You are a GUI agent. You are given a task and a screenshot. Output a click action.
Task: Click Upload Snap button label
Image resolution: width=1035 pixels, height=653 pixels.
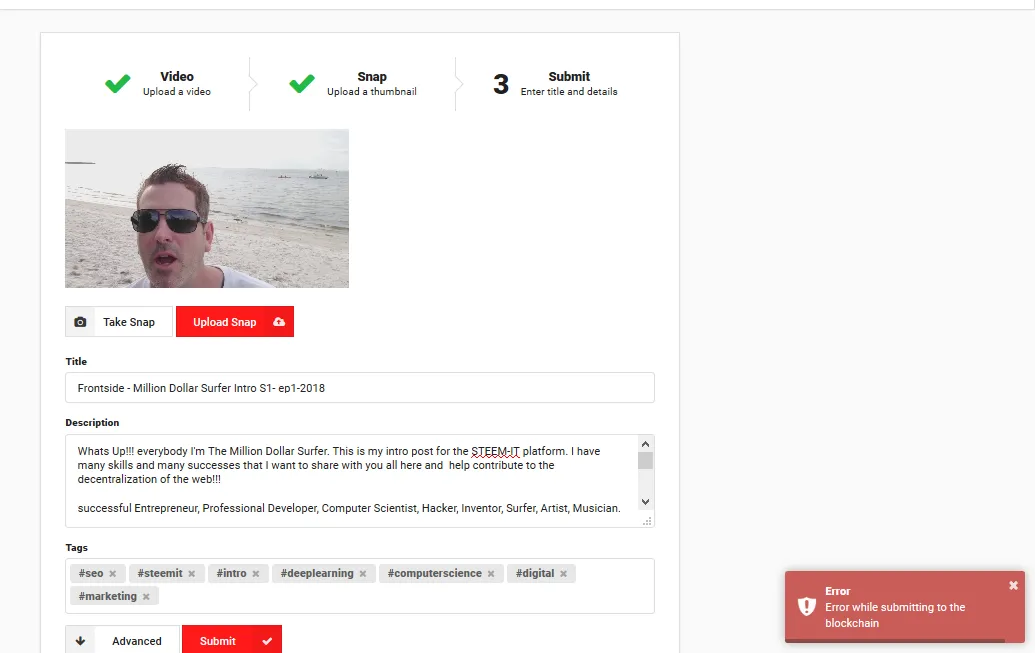click(x=224, y=322)
